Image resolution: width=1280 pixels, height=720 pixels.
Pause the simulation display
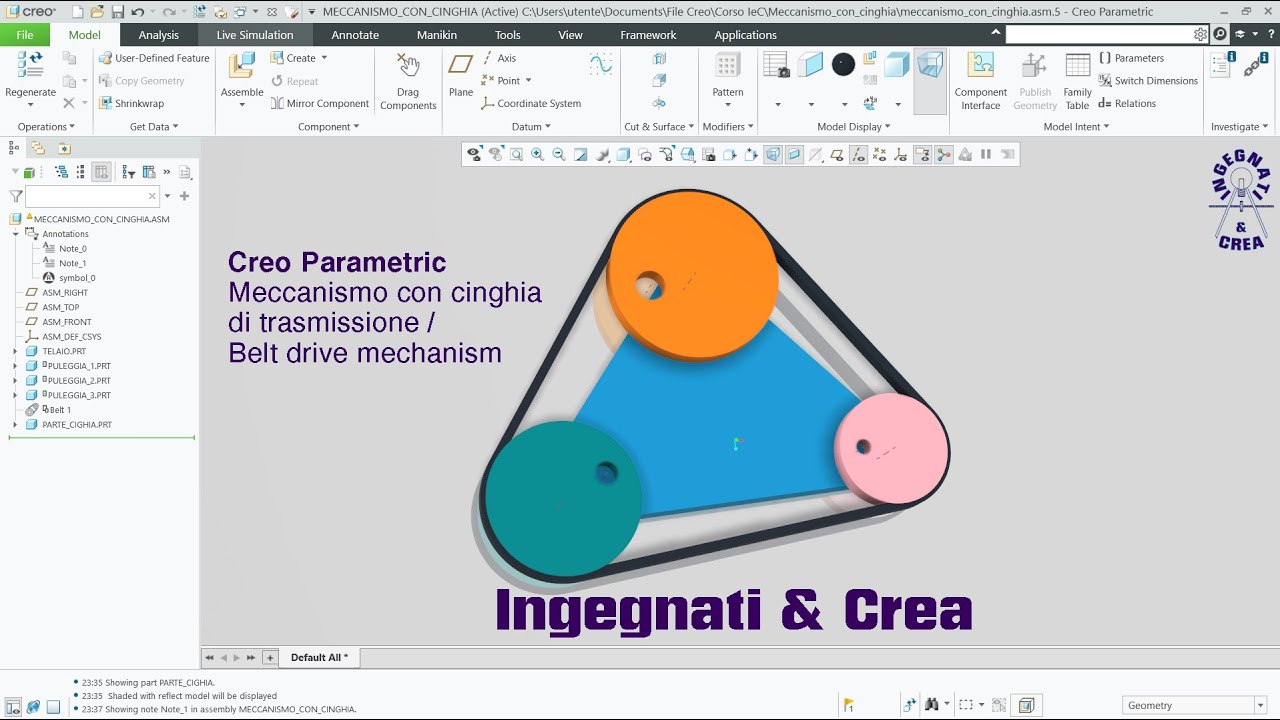coord(986,154)
